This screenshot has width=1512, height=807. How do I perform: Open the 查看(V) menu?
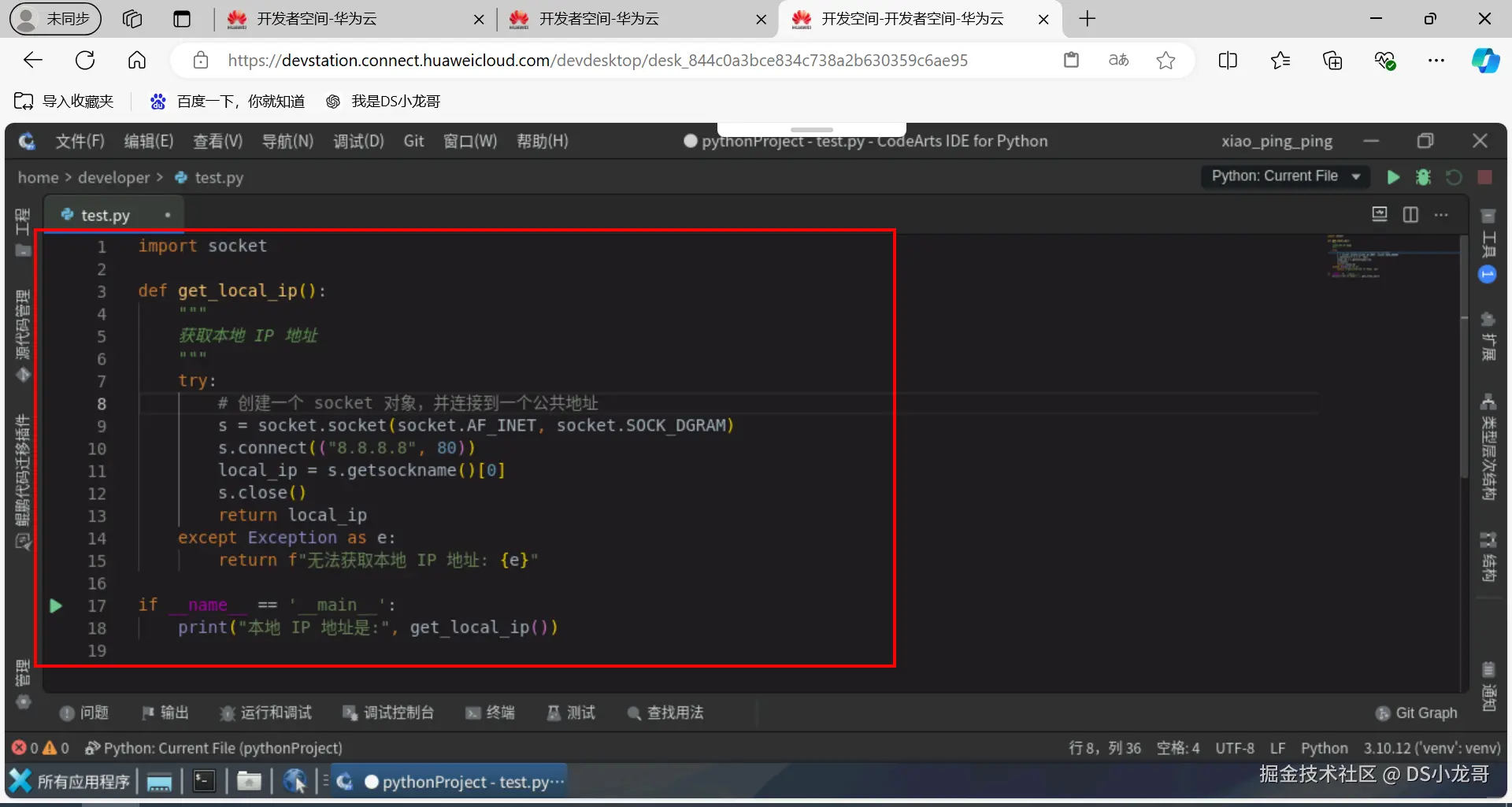(x=218, y=141)
